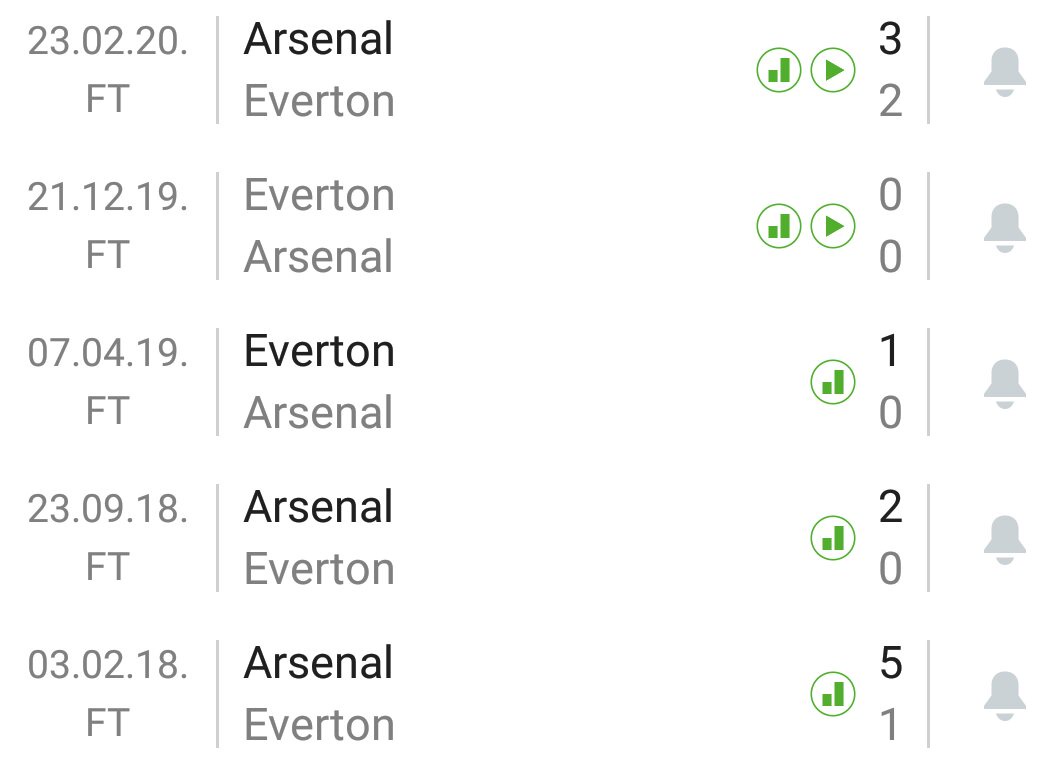Select Arsenal in the 23.09.18 match row

coord(319,508)
